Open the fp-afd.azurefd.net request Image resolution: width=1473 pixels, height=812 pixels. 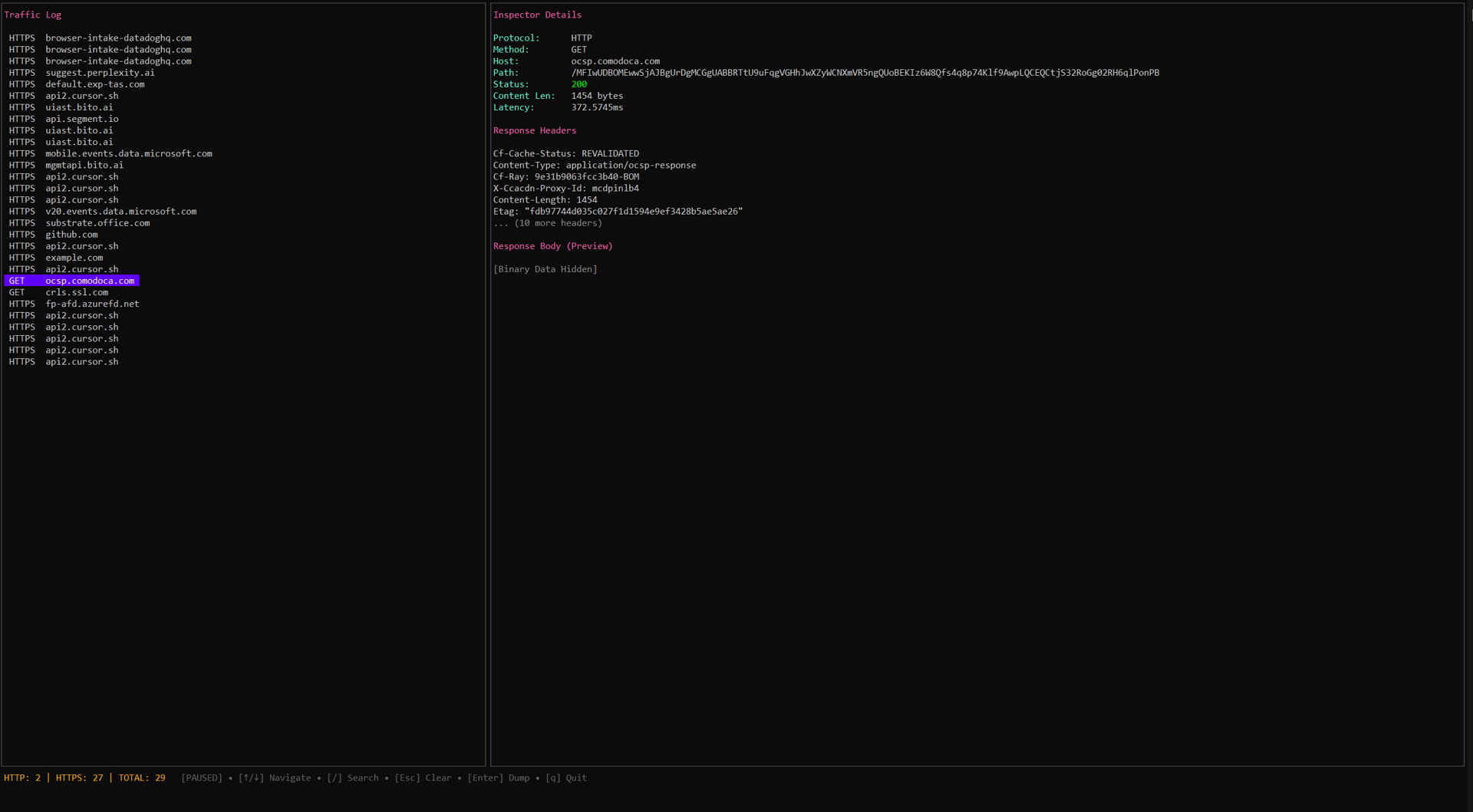(92, 304)
